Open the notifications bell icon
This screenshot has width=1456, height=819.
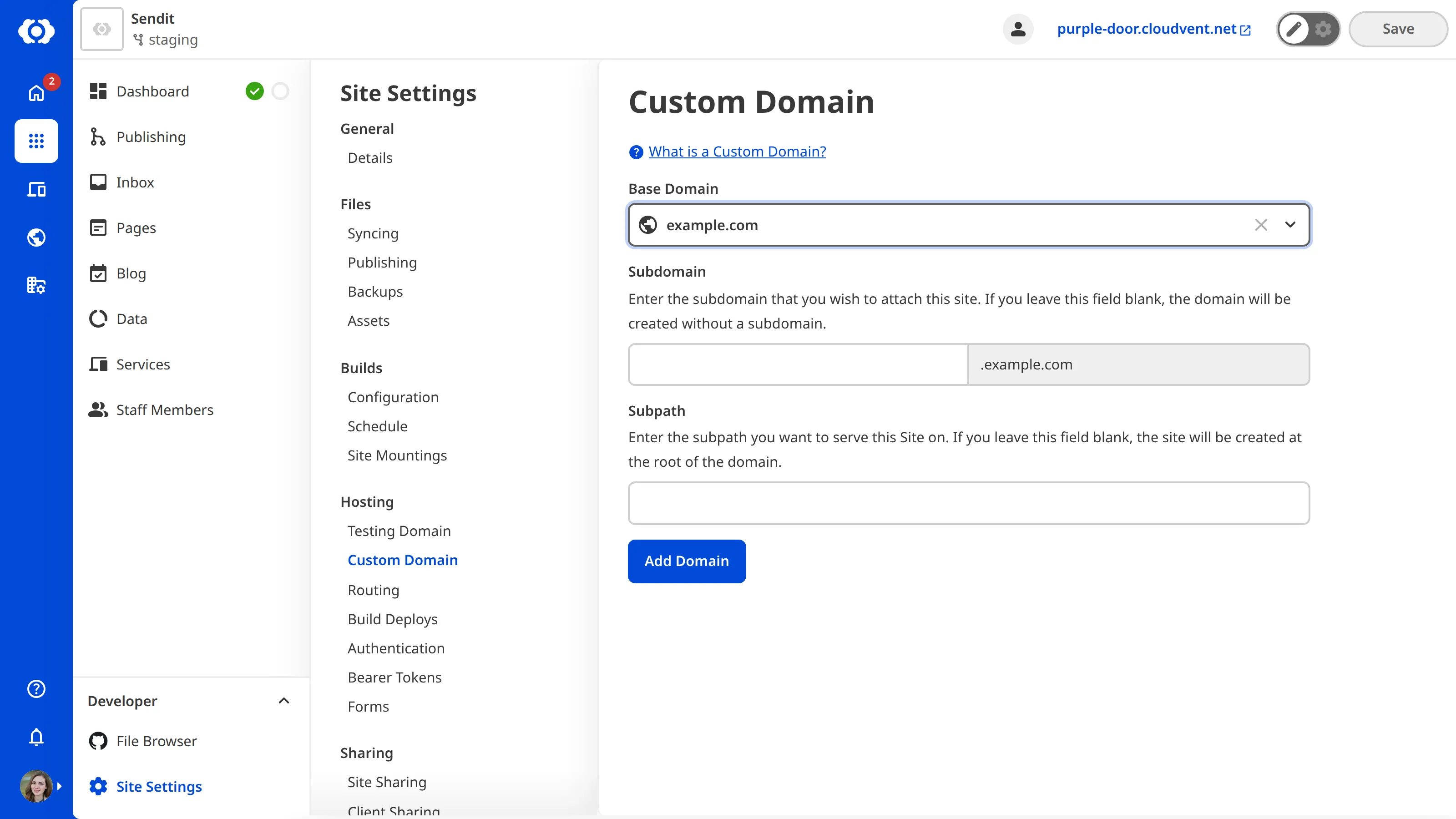click(36, 737)
